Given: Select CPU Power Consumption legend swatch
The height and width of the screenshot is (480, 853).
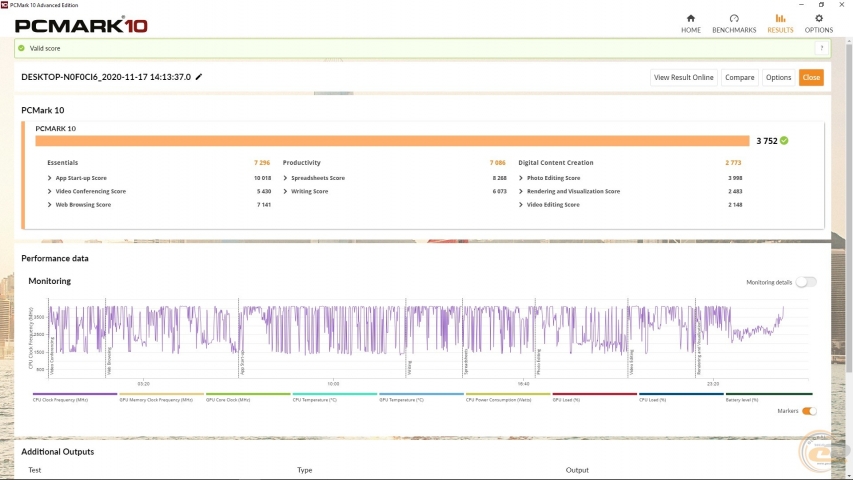Looking at the screenshot, I should point(508,393).
